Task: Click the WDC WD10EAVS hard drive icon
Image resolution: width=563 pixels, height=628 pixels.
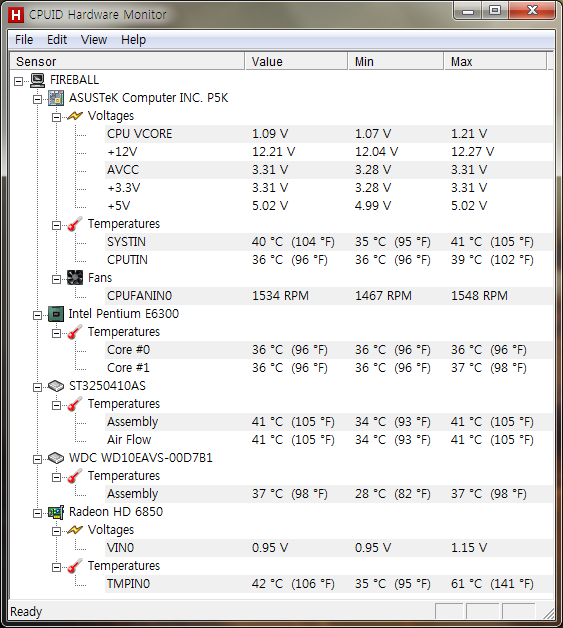Action: [56, 458]
